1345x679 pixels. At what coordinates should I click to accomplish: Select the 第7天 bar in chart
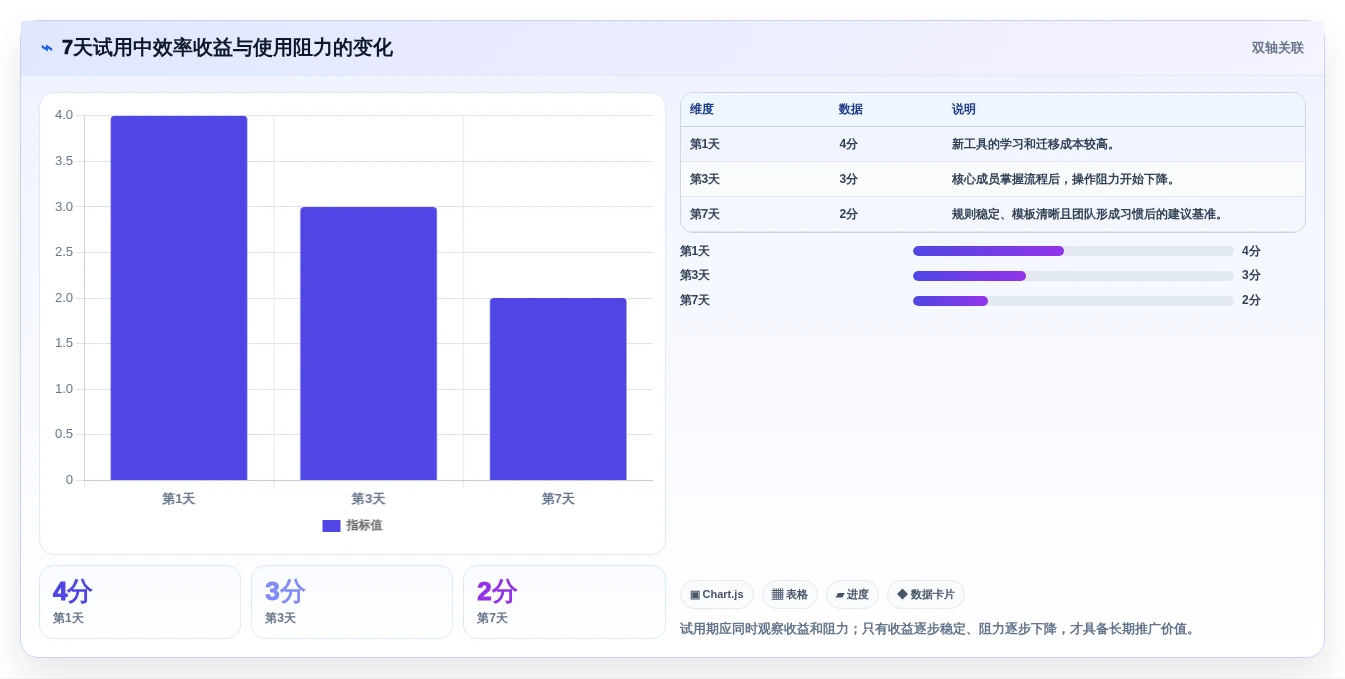coord(558,389)
